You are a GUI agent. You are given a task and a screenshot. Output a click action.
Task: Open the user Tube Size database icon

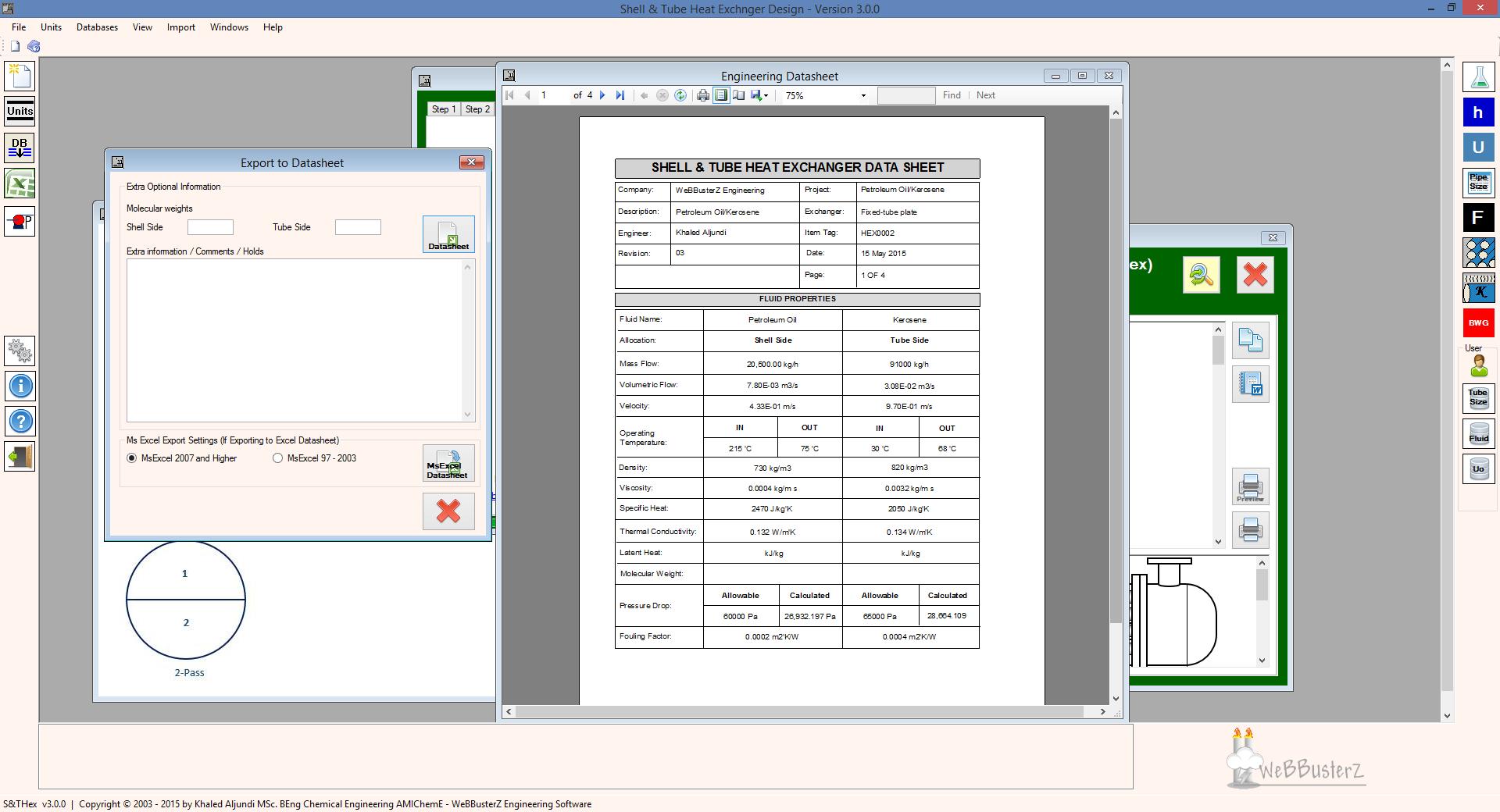point(1478,398)
